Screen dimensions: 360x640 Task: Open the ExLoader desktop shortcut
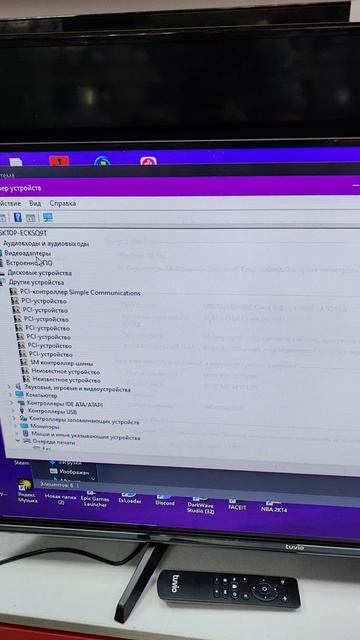click(x=129, y=497)
